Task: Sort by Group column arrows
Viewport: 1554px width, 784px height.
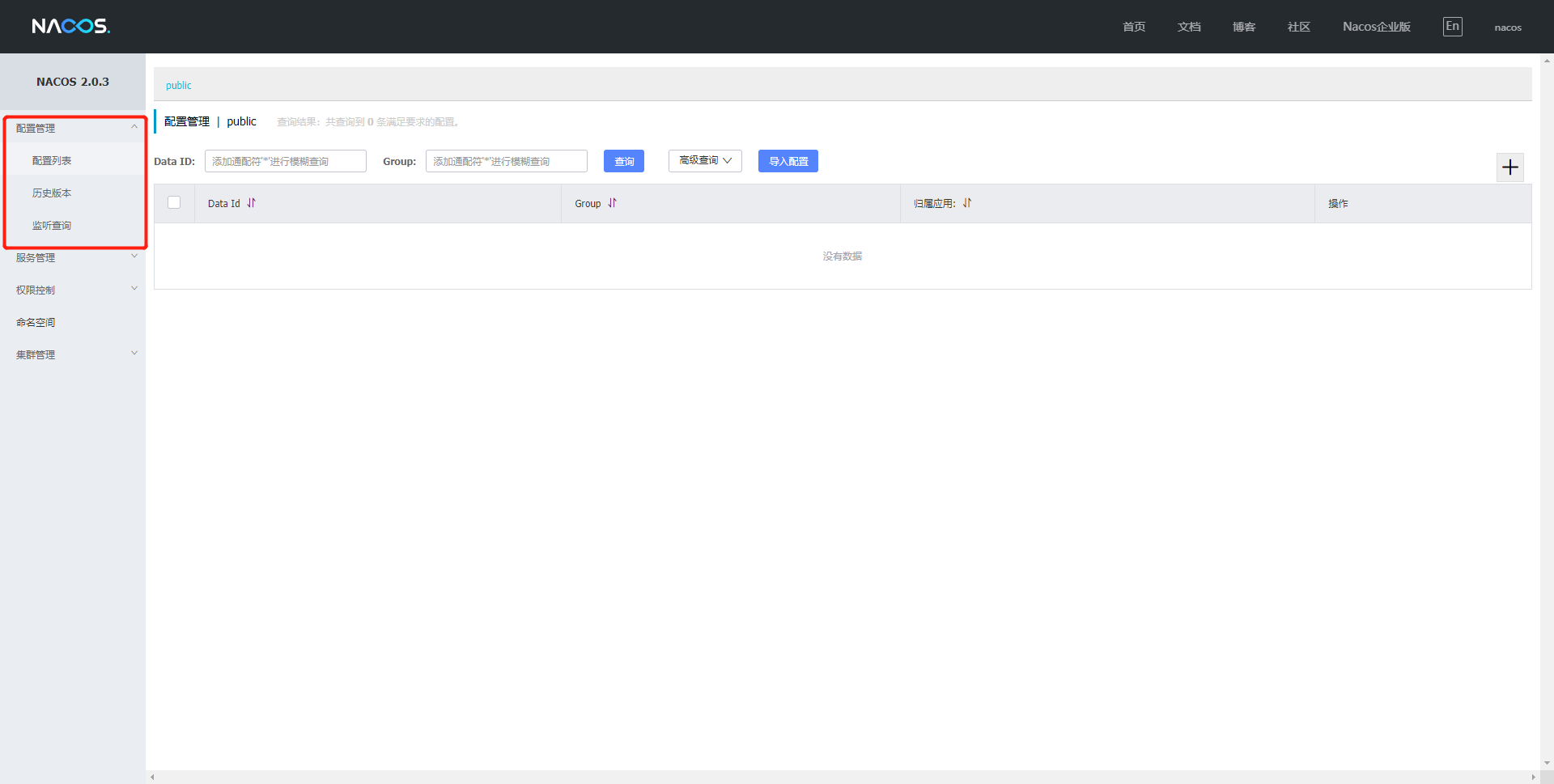Action: pyautogui.click(x=612, y=203)
